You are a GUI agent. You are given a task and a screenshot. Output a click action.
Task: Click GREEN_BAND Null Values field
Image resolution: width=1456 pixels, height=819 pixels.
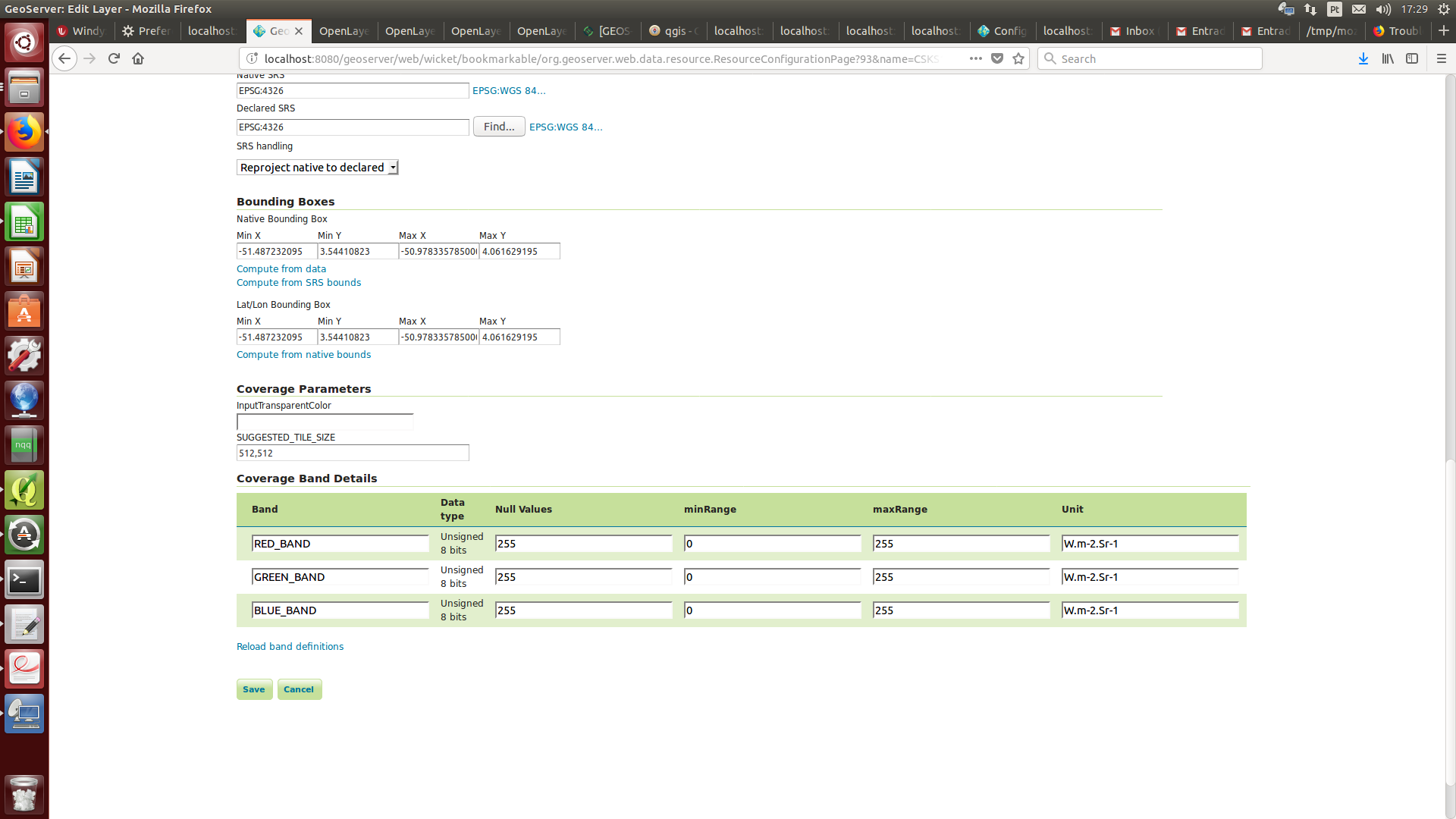584,577
